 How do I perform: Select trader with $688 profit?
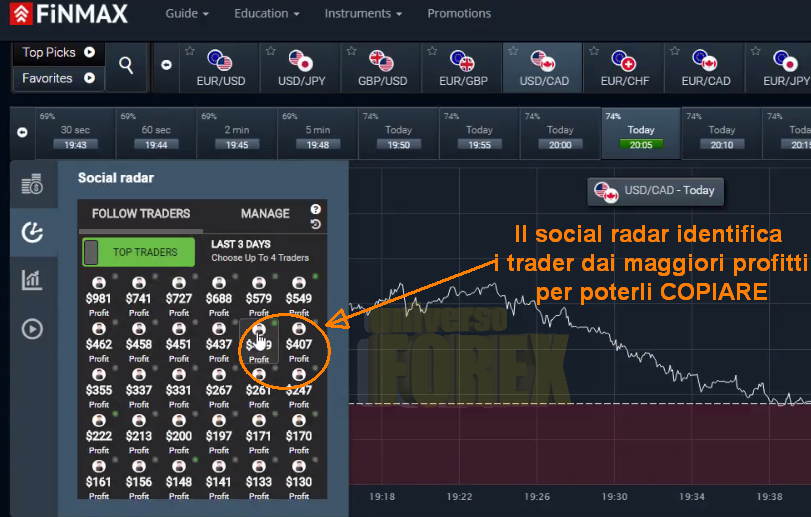[219, 297]
